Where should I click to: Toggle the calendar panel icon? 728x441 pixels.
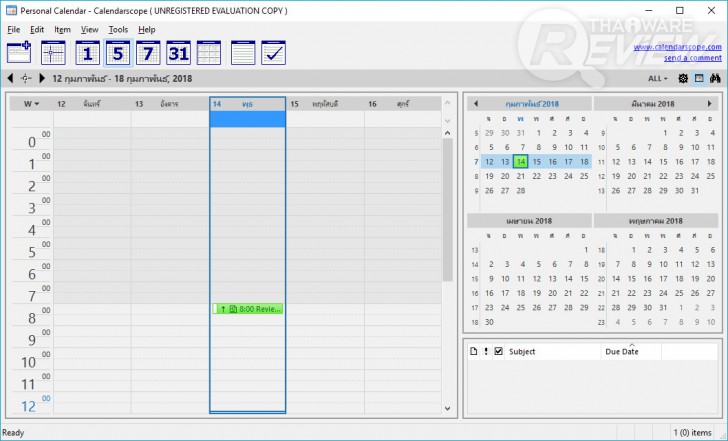point(699,78)
